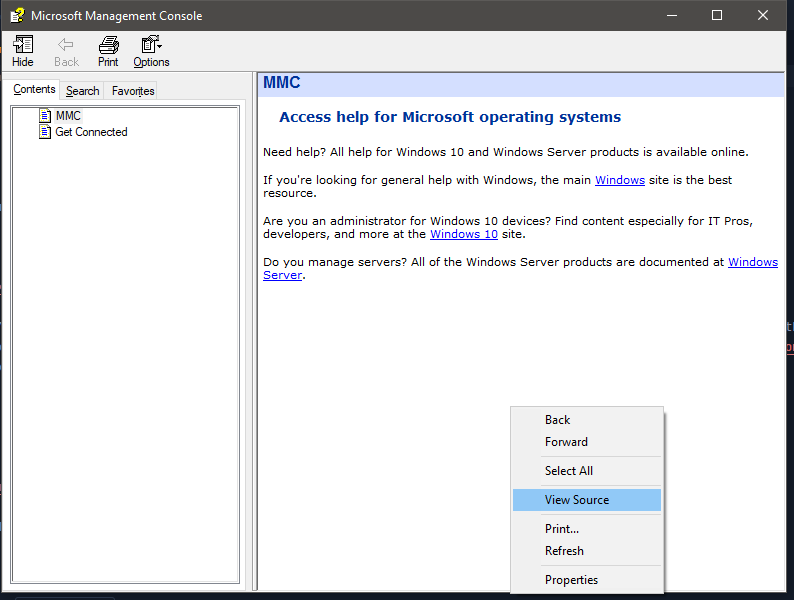
Task: Follow the Windows 10 site link
Action: 464,234
